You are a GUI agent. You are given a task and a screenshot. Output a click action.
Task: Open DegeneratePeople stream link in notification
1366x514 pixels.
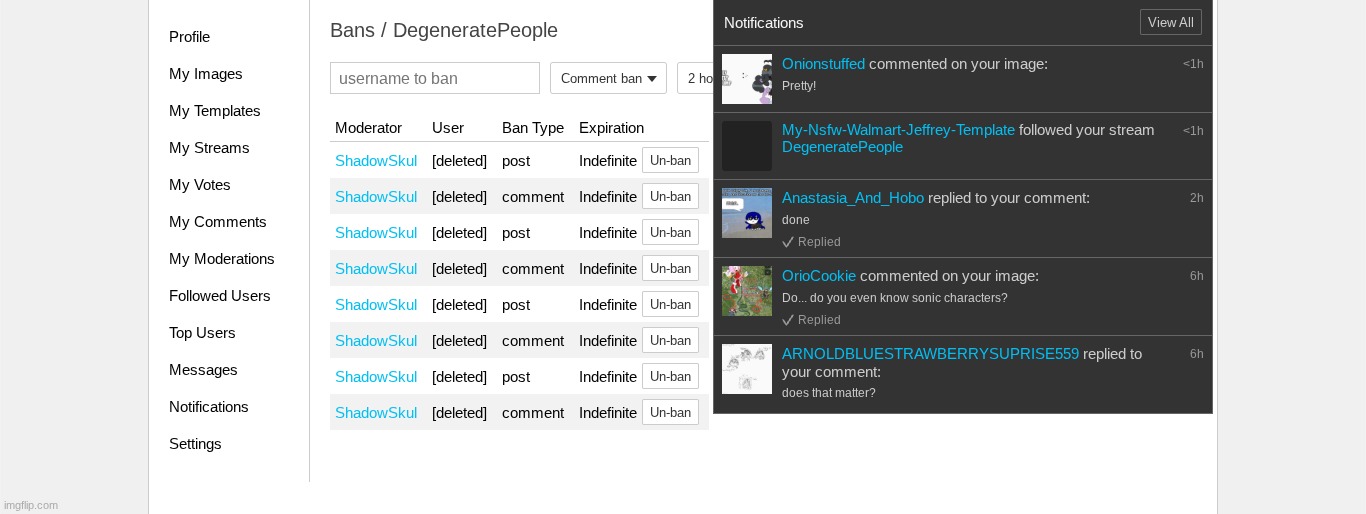point(842,147)
